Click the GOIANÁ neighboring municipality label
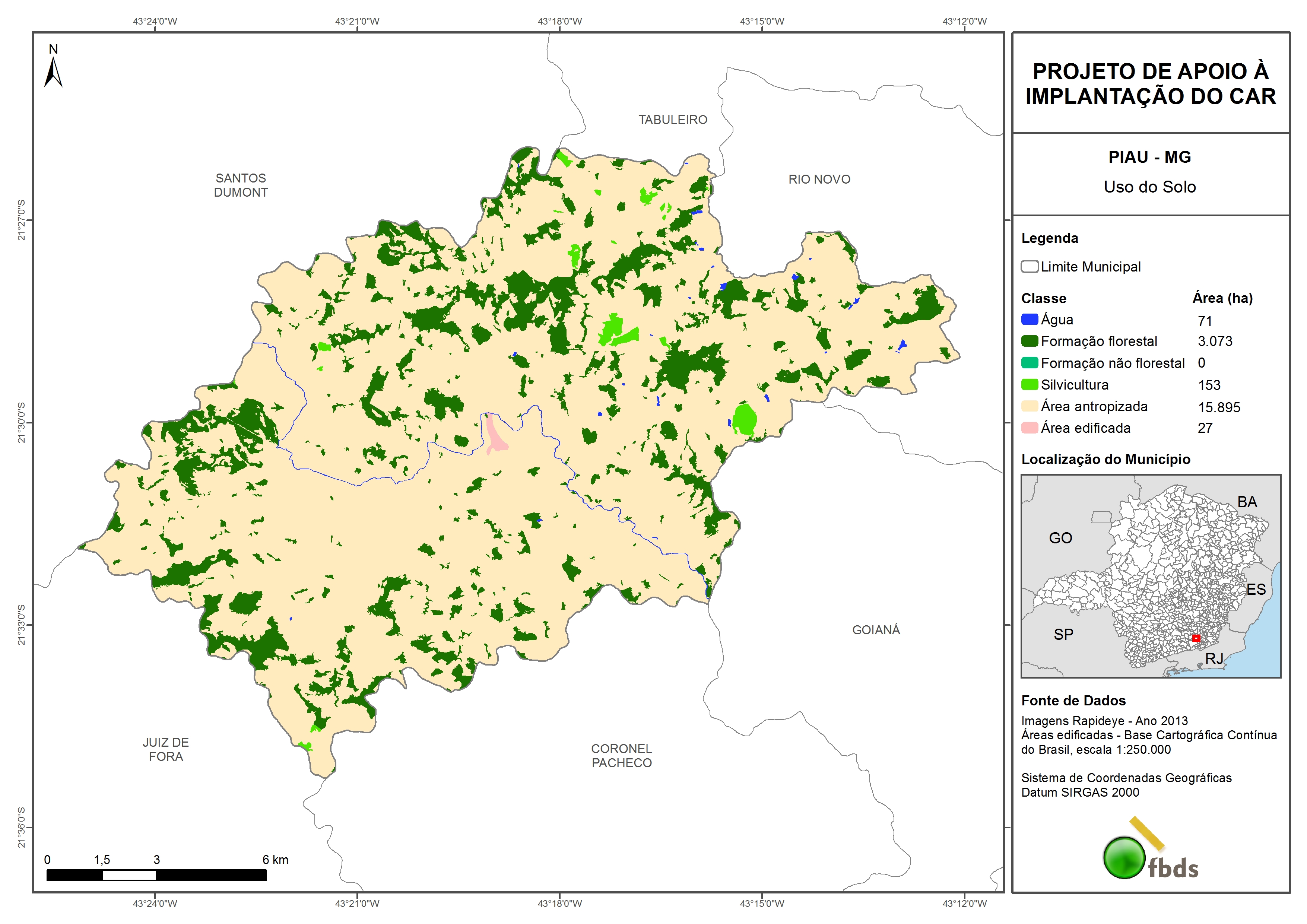This screenshot has height=924, width=1307. (x=876, y=630)
